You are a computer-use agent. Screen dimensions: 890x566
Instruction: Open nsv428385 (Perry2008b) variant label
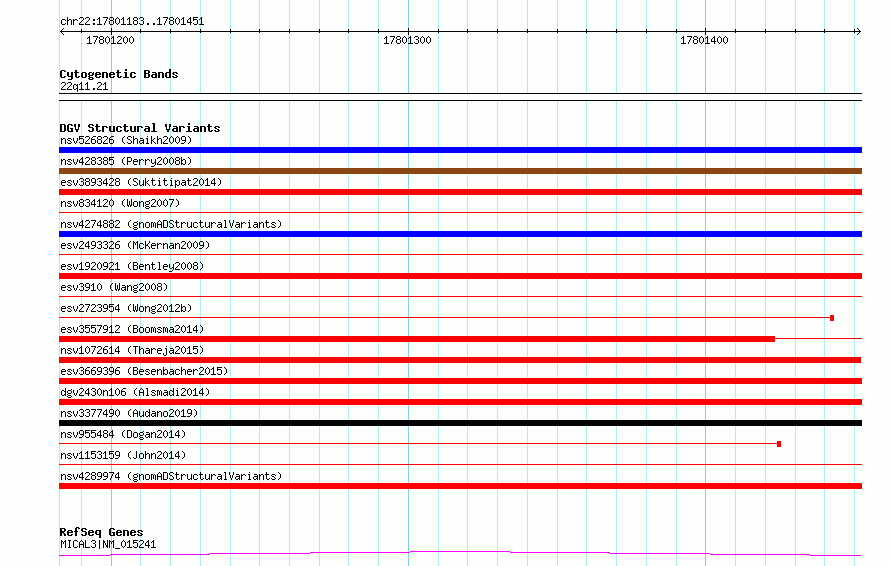[x=126, y=161]
